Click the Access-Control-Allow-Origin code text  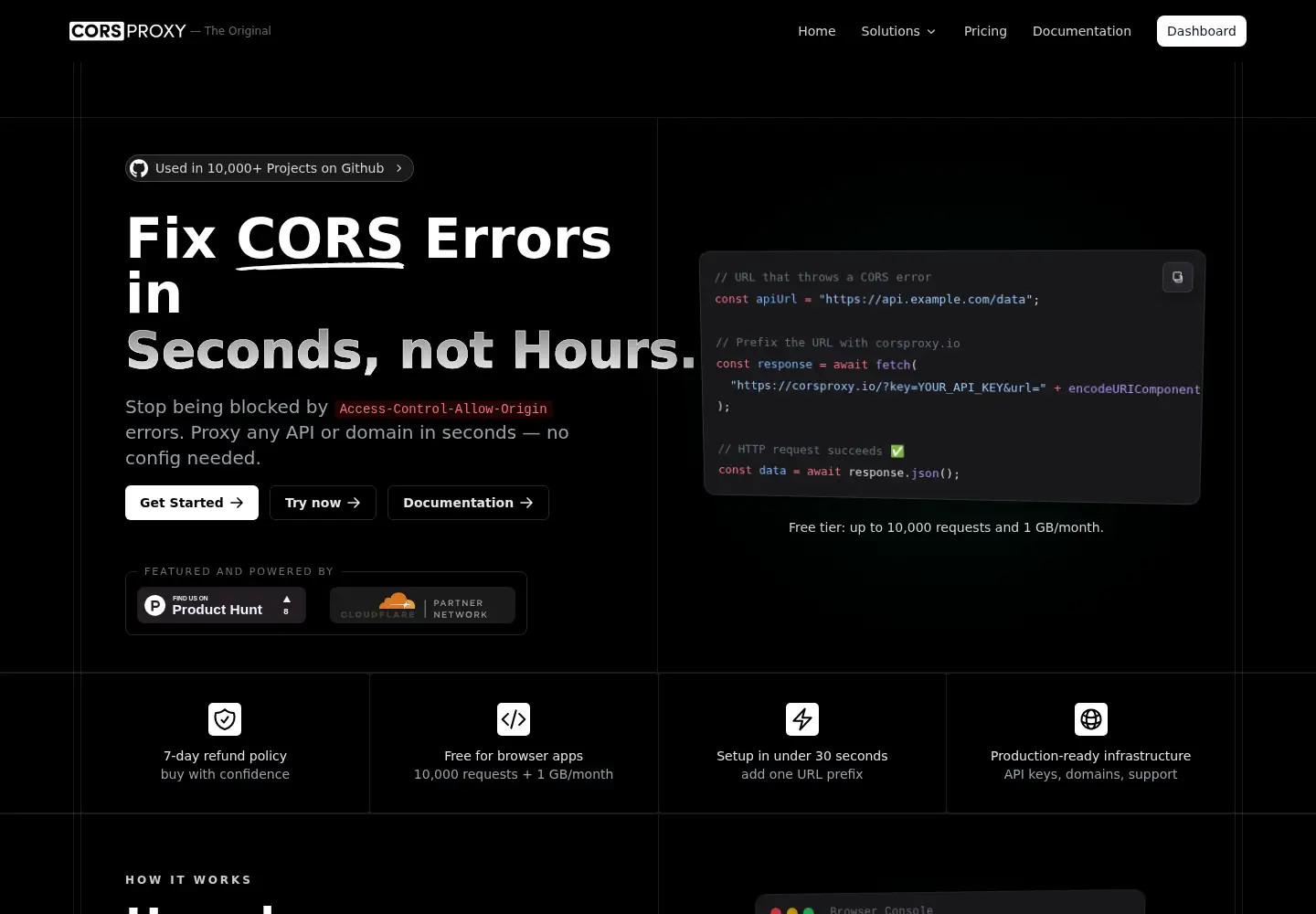coord(443,409)
